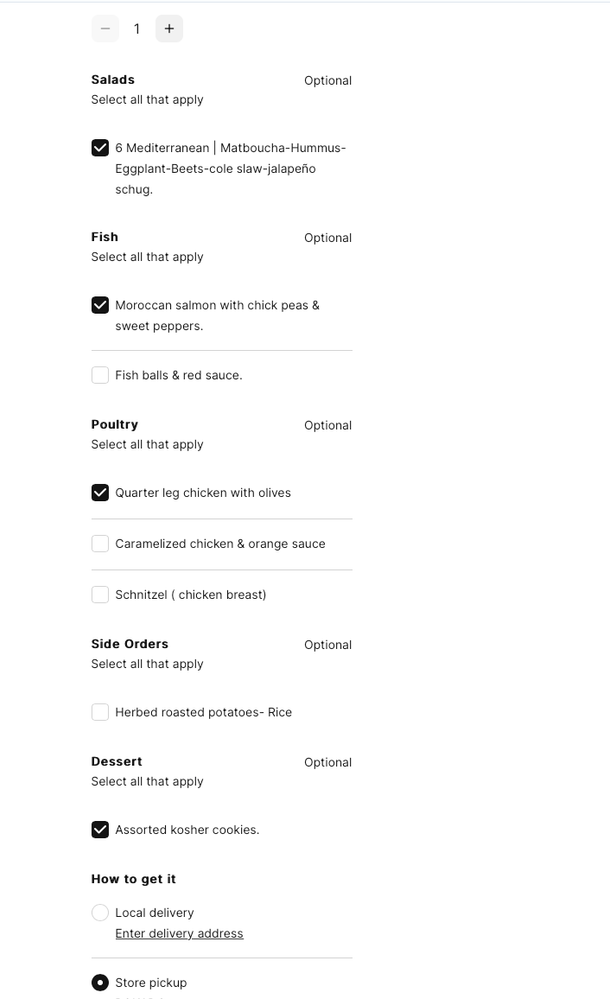Click the Assorted kosher cookies label
Screen dimensions: 610x999
click(187, 829)
